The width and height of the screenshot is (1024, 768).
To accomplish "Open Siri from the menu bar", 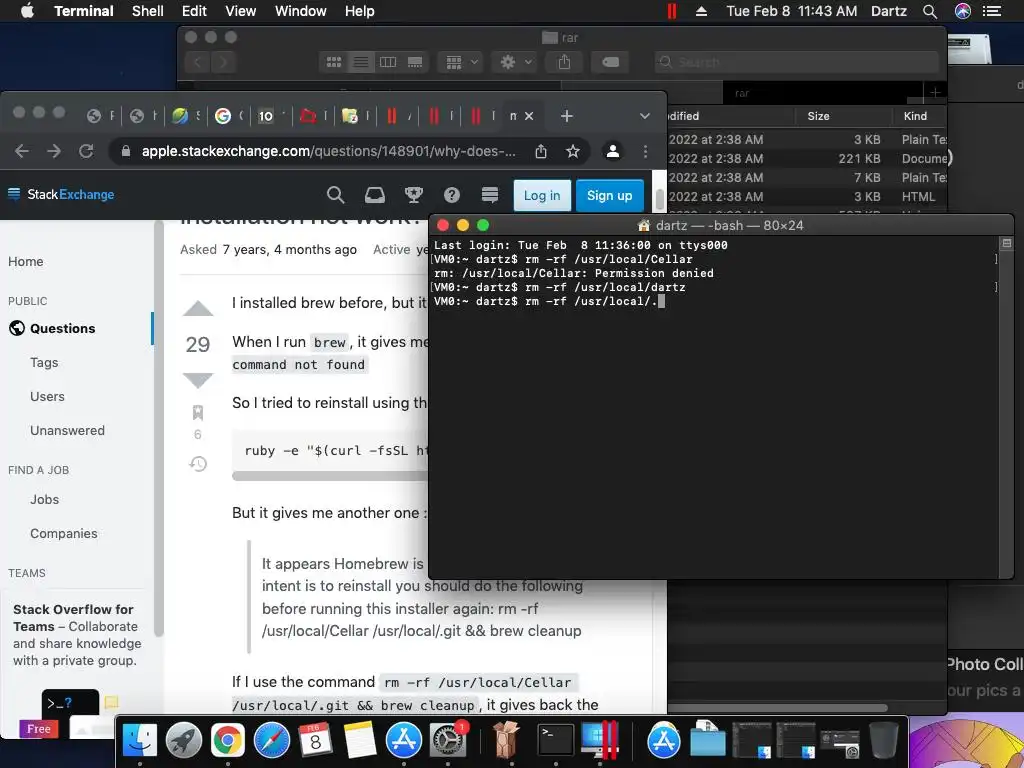I will tap(963, 11).
